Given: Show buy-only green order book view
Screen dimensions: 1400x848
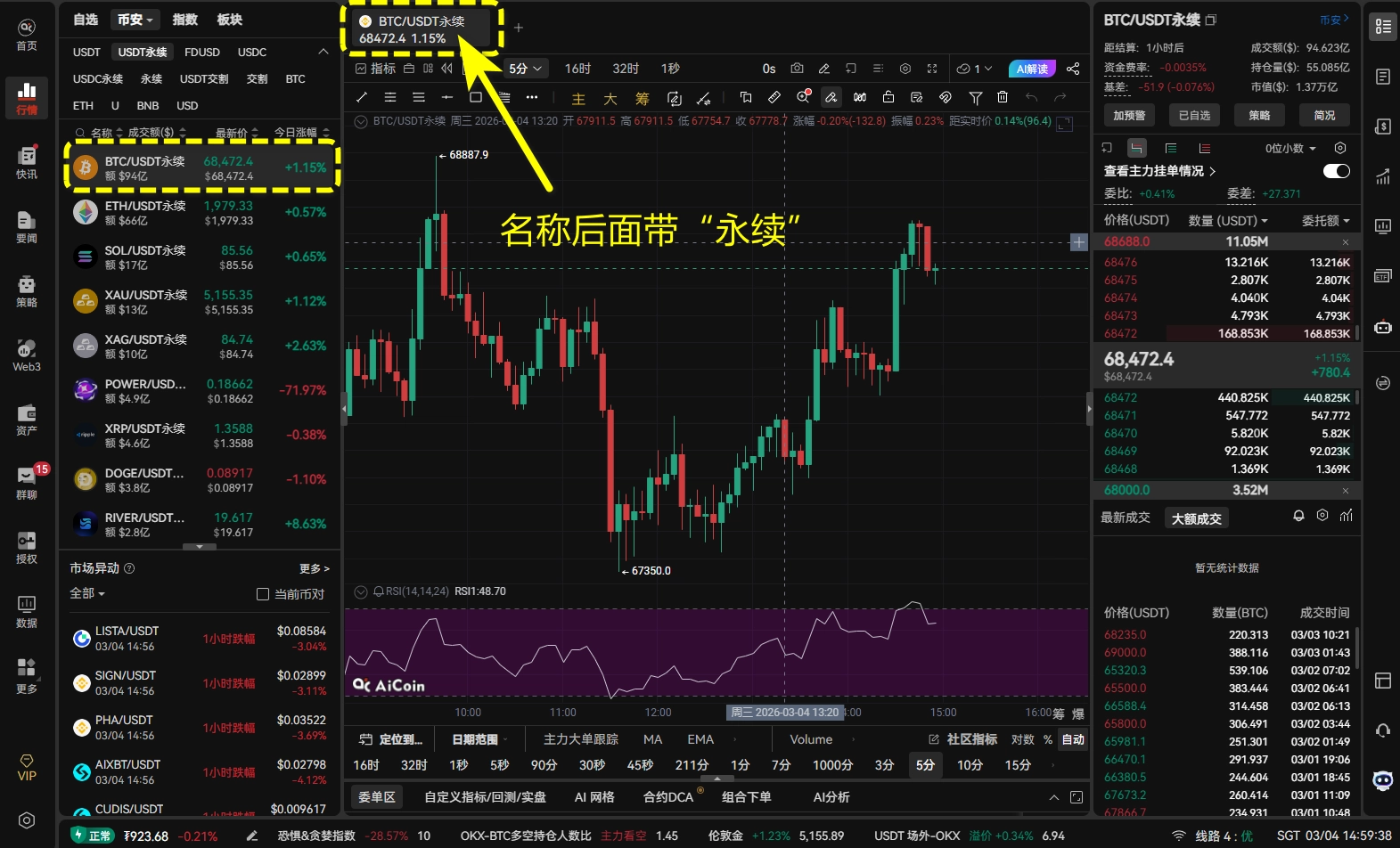Looking at the screenshot, I should coord(1170,148).
